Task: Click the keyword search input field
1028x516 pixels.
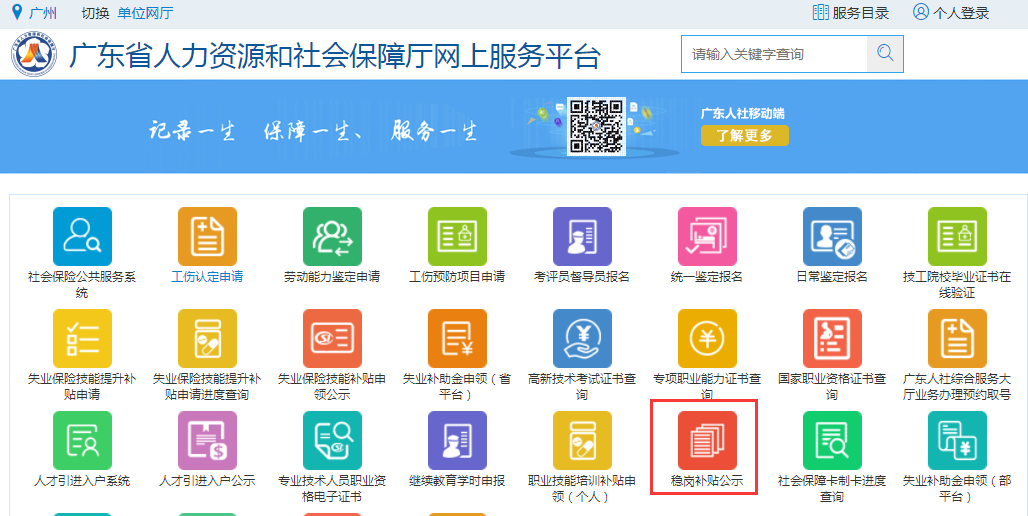Action: coord(773,54)
